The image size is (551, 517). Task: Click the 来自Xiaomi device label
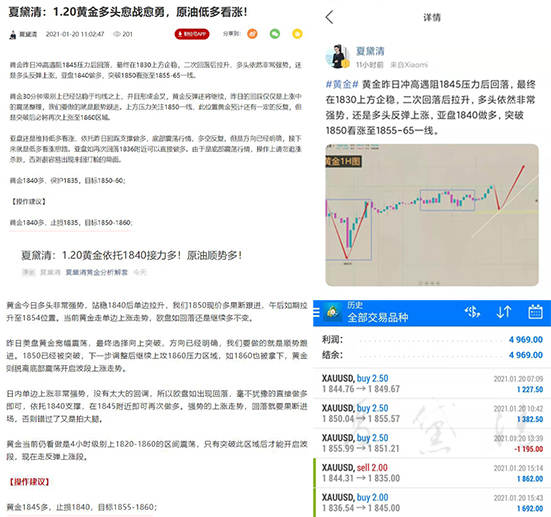(x=409, y=65)
